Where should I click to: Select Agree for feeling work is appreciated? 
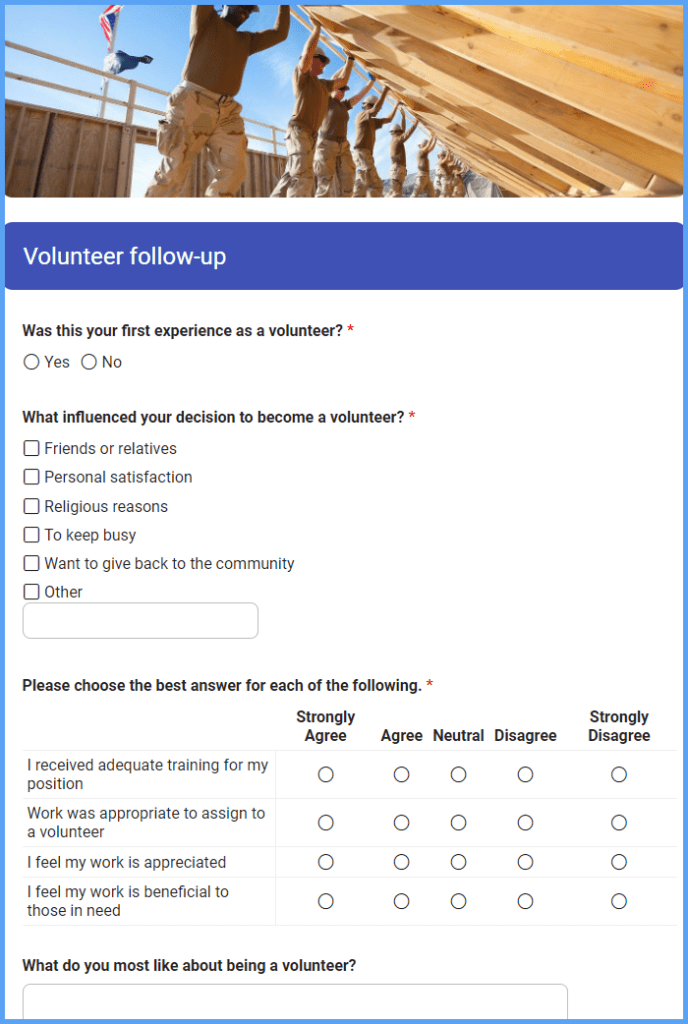[401, 861]
